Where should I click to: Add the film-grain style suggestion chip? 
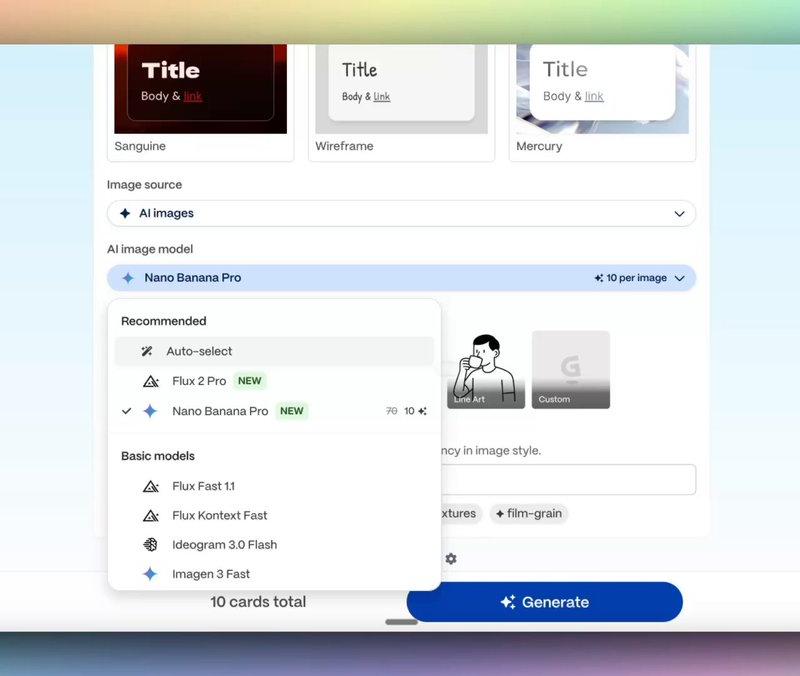click(x=529, y=513)
